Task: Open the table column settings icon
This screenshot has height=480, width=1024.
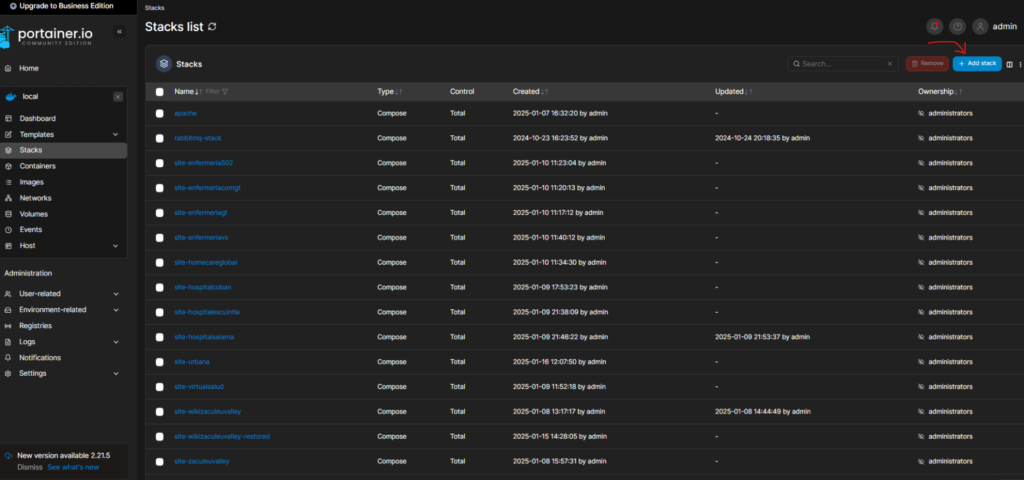Action: (x=1009, y=64)
